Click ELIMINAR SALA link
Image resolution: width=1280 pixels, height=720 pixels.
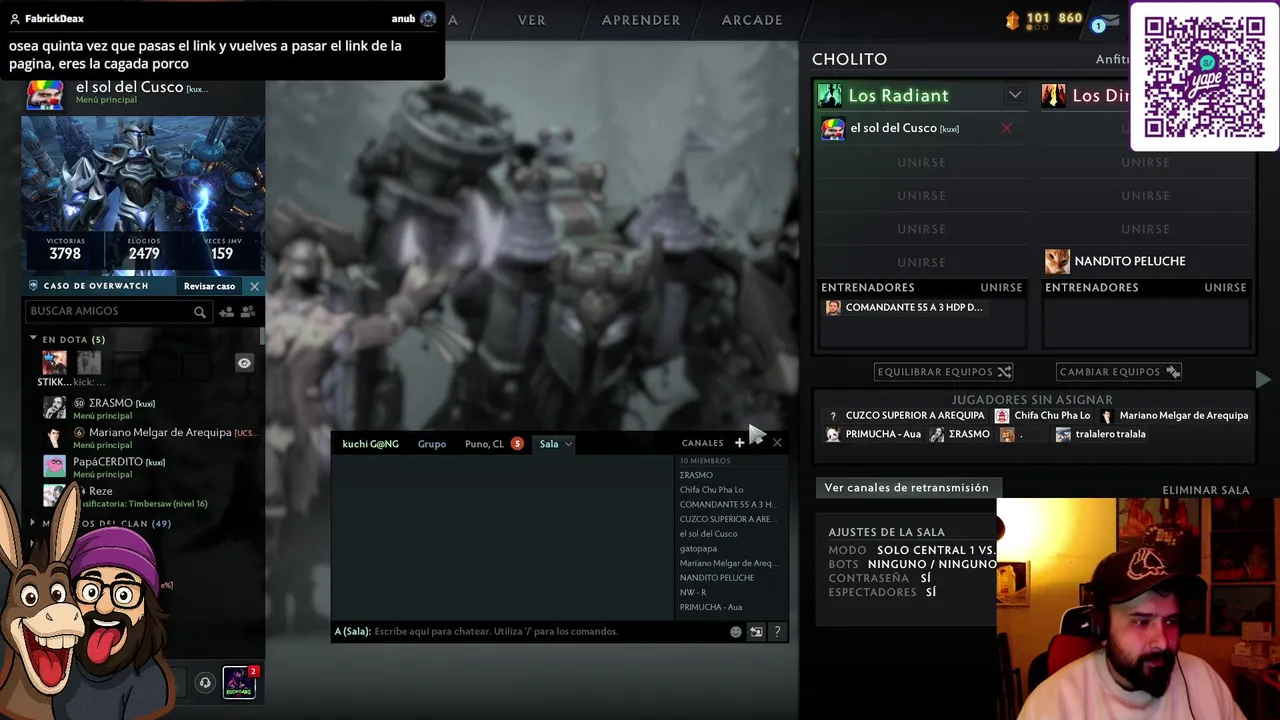coord(1205,490)
